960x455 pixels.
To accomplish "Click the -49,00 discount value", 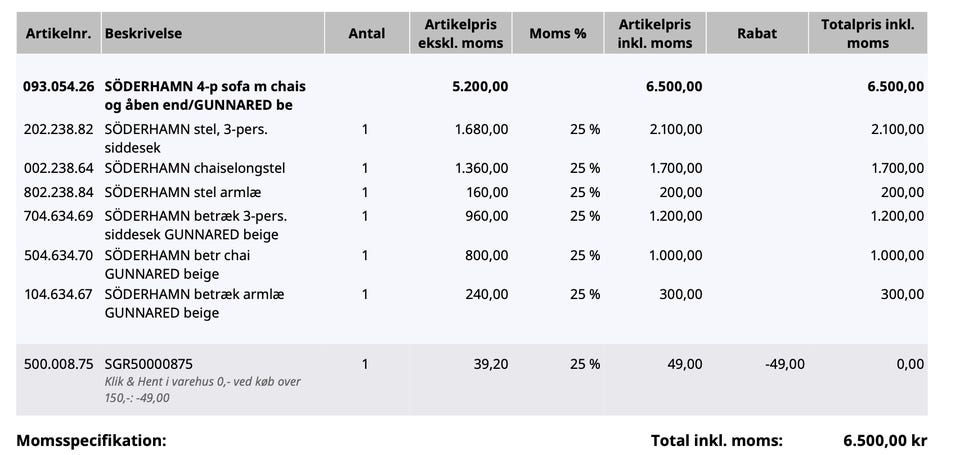I will pyautogui.click(x=785, y=364).
